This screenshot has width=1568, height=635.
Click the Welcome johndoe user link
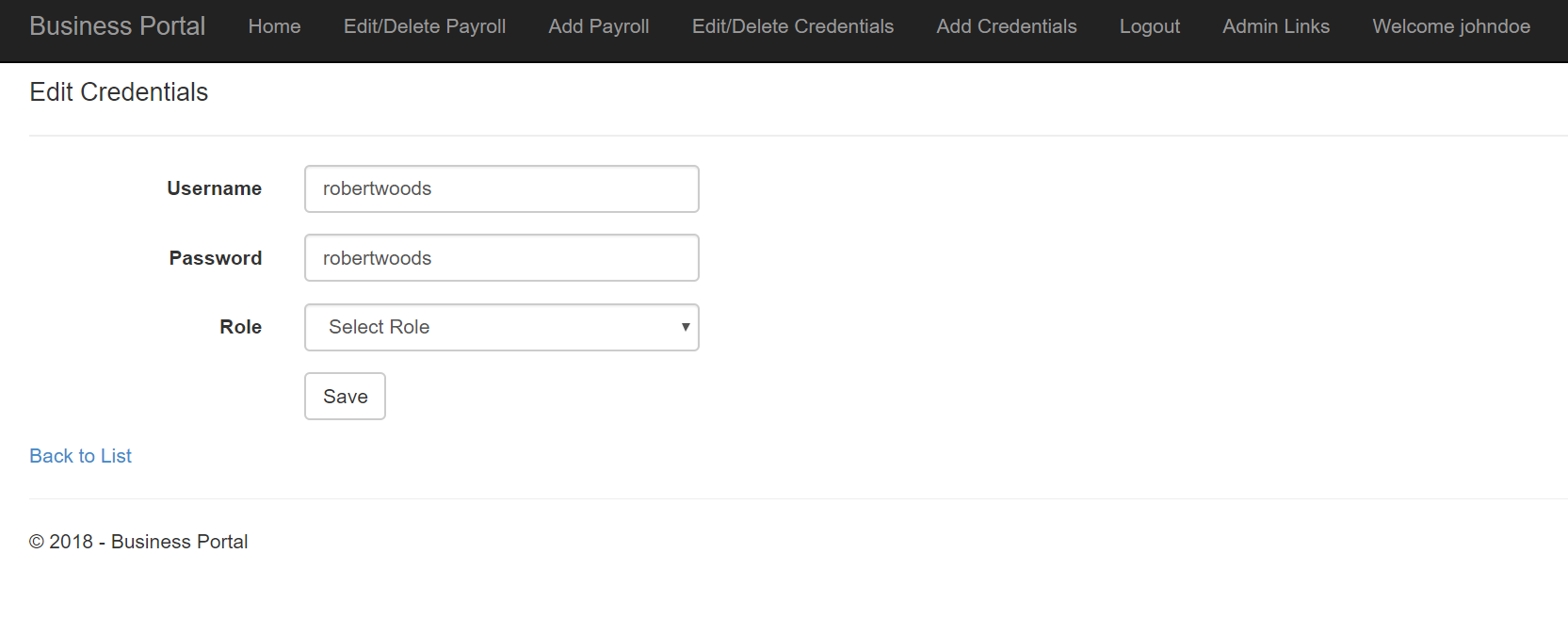point(1451,26)
